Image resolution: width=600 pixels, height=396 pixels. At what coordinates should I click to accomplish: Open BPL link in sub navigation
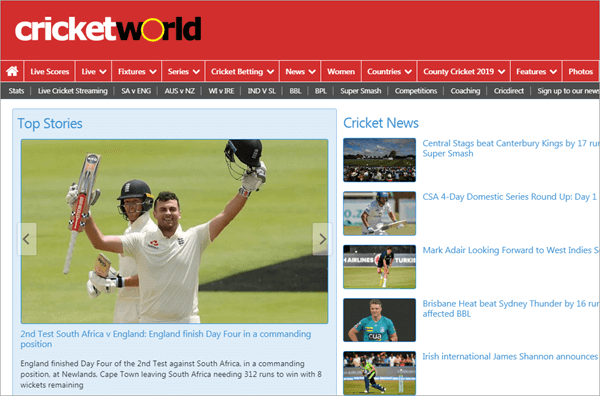tap(321, 91)
